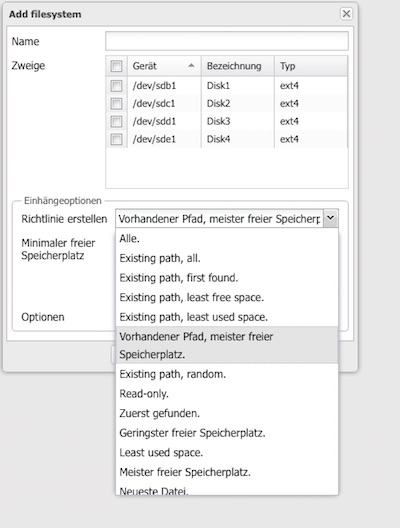Check the /dev/sdd1 Disk3 checkbox
Screen dimensions: 400x528
116,121
